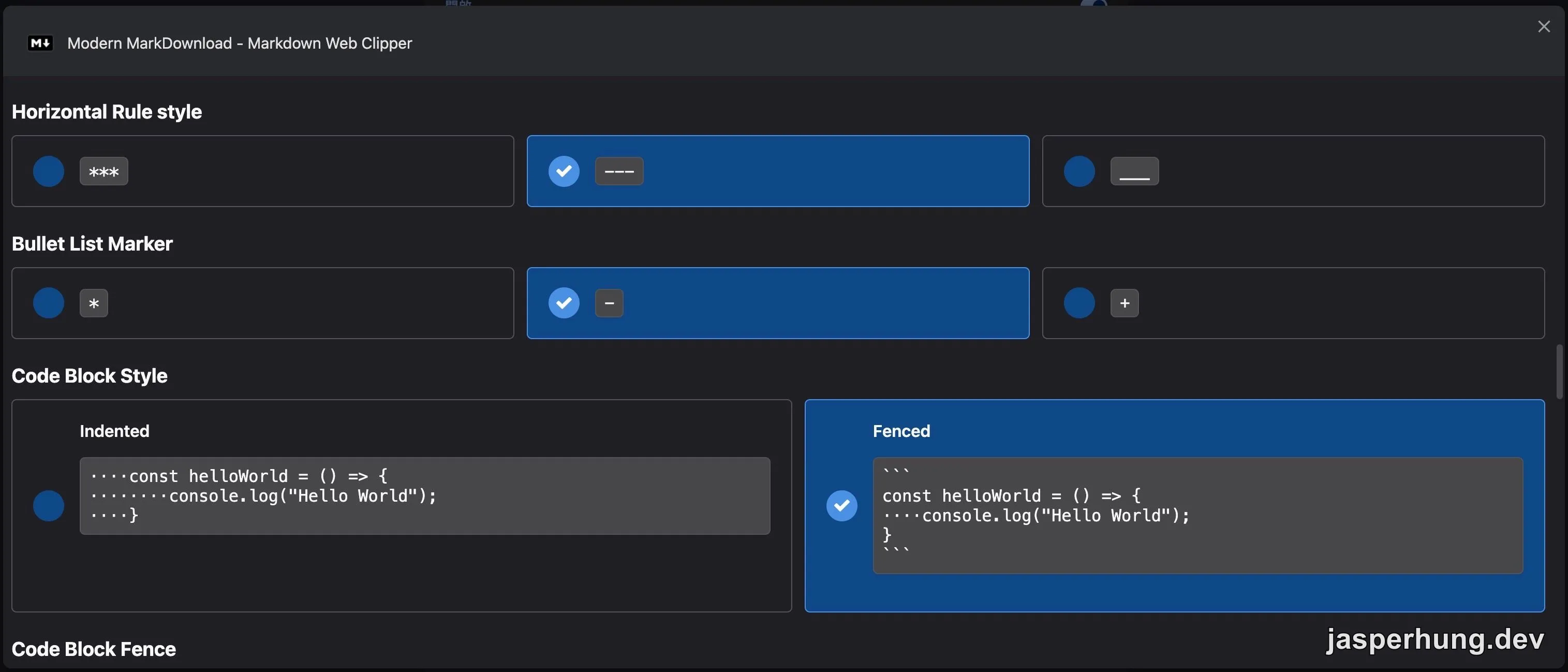Click the Fenced label text
The image size is (1568, 672).
[x=901, y=431]
